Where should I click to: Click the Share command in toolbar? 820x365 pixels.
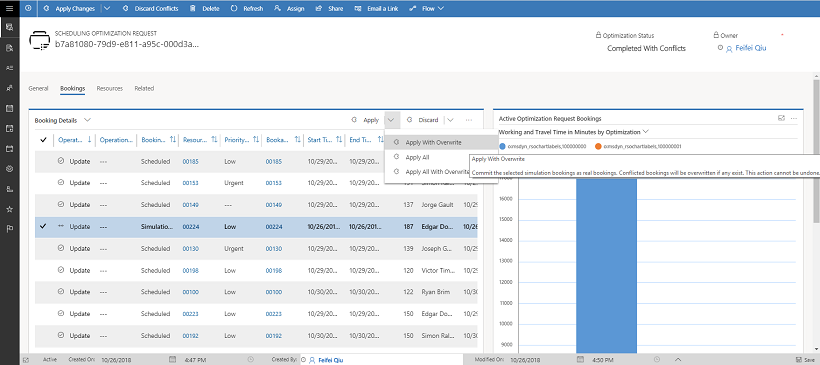(329, 8)
